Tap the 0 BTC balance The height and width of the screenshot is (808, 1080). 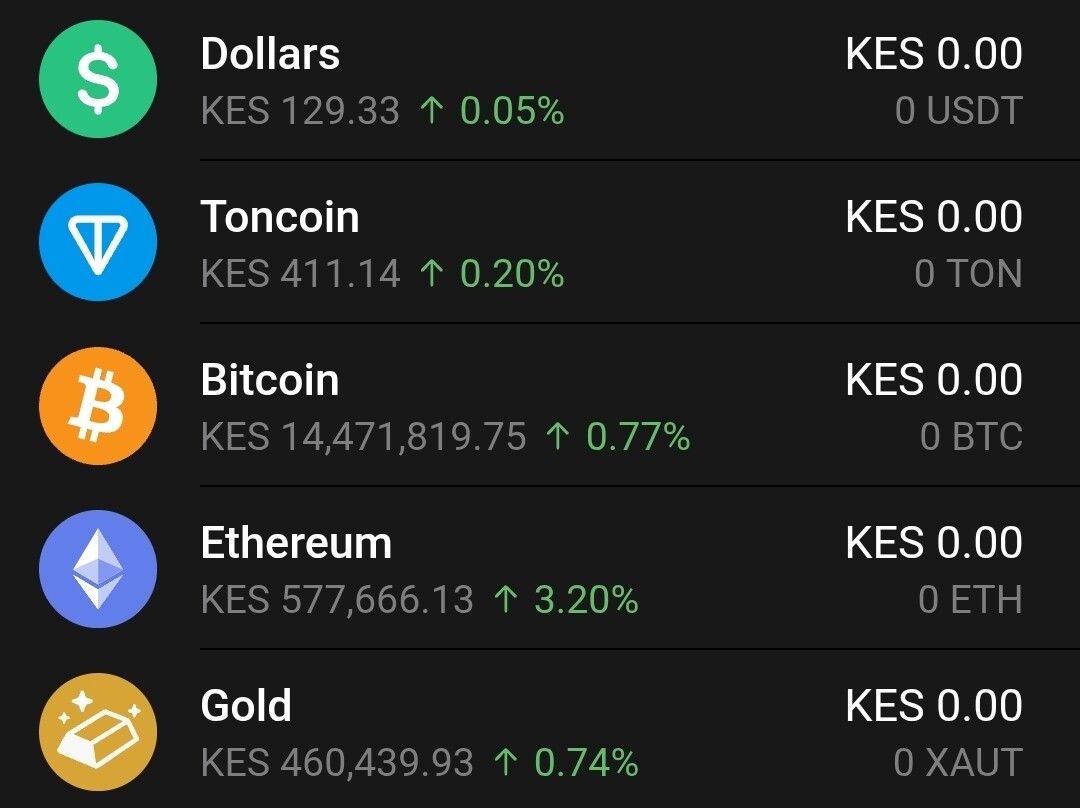click(971, 437)
